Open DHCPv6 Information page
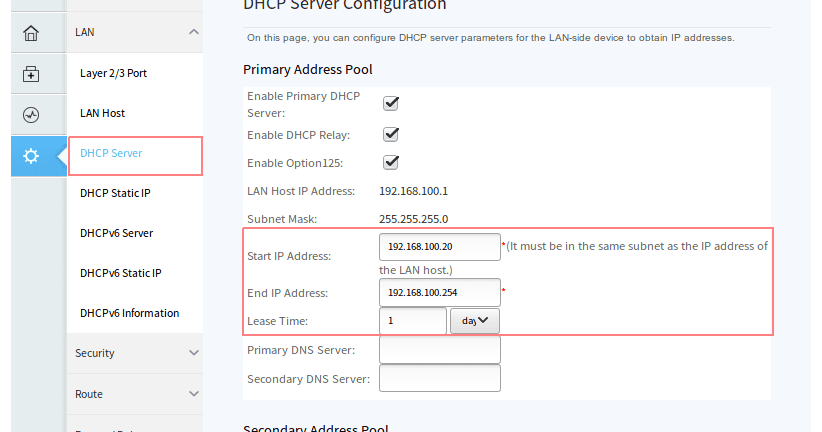The image size is (822, 432). pyautogui.click(x=129, y=313)
